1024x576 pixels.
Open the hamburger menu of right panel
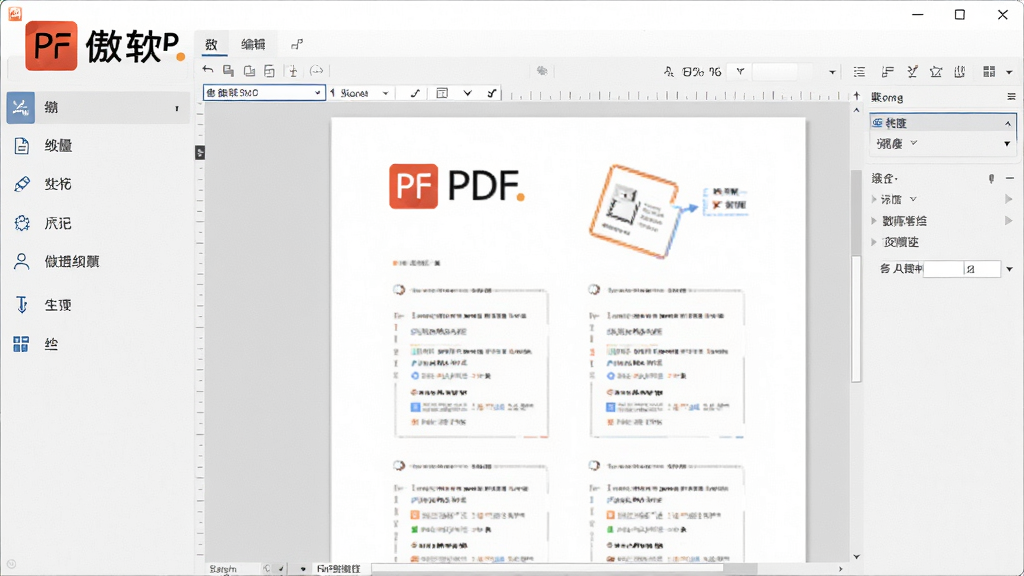coord(1011,97)
